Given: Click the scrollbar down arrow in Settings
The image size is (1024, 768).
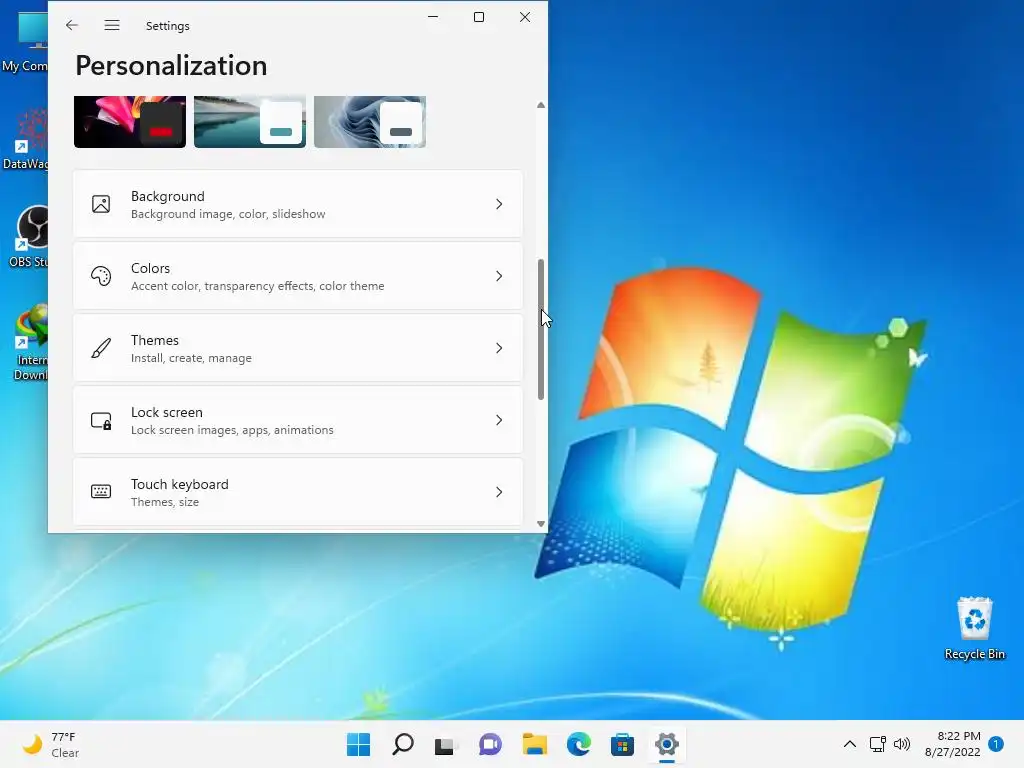Looking at the screenshot, I should point(541,524).
